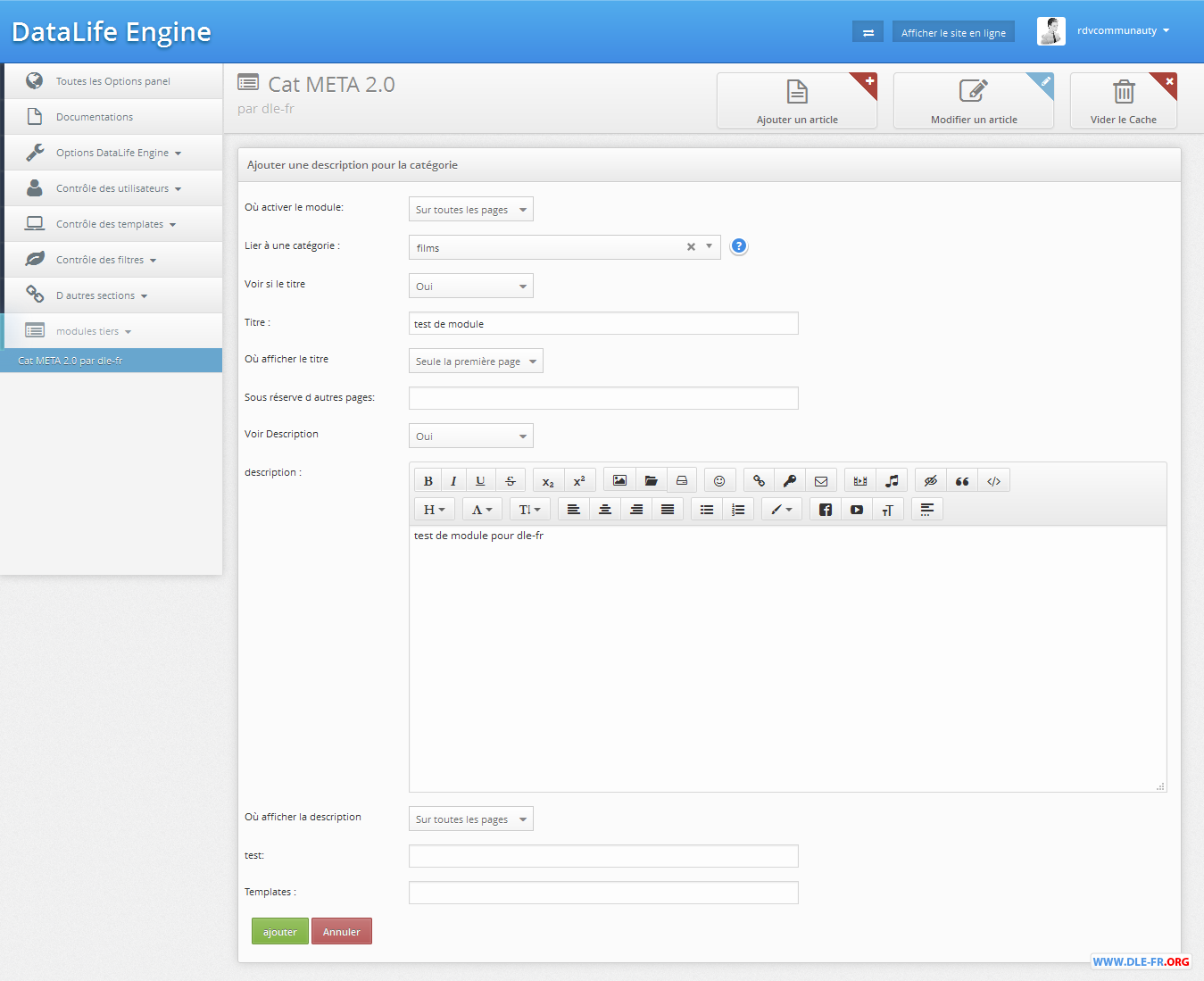This screenshot has width=1204, height=981.
Task: Click the 'Sous réserve d autres pages' field
Action: [603, 398]
